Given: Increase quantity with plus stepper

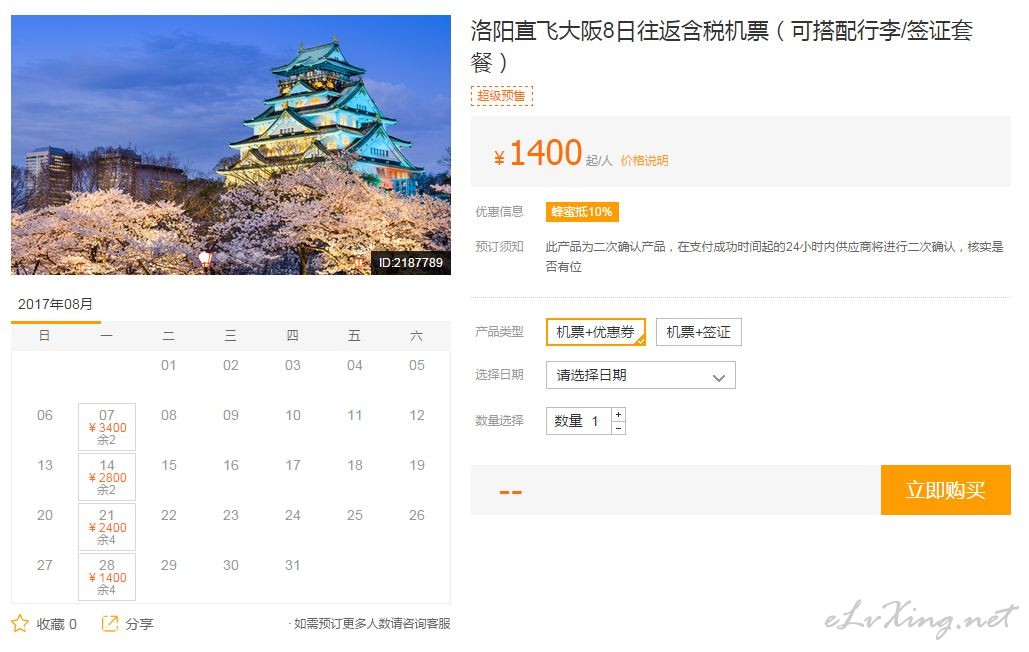Looking at the screenshot, I should (618, 415).
